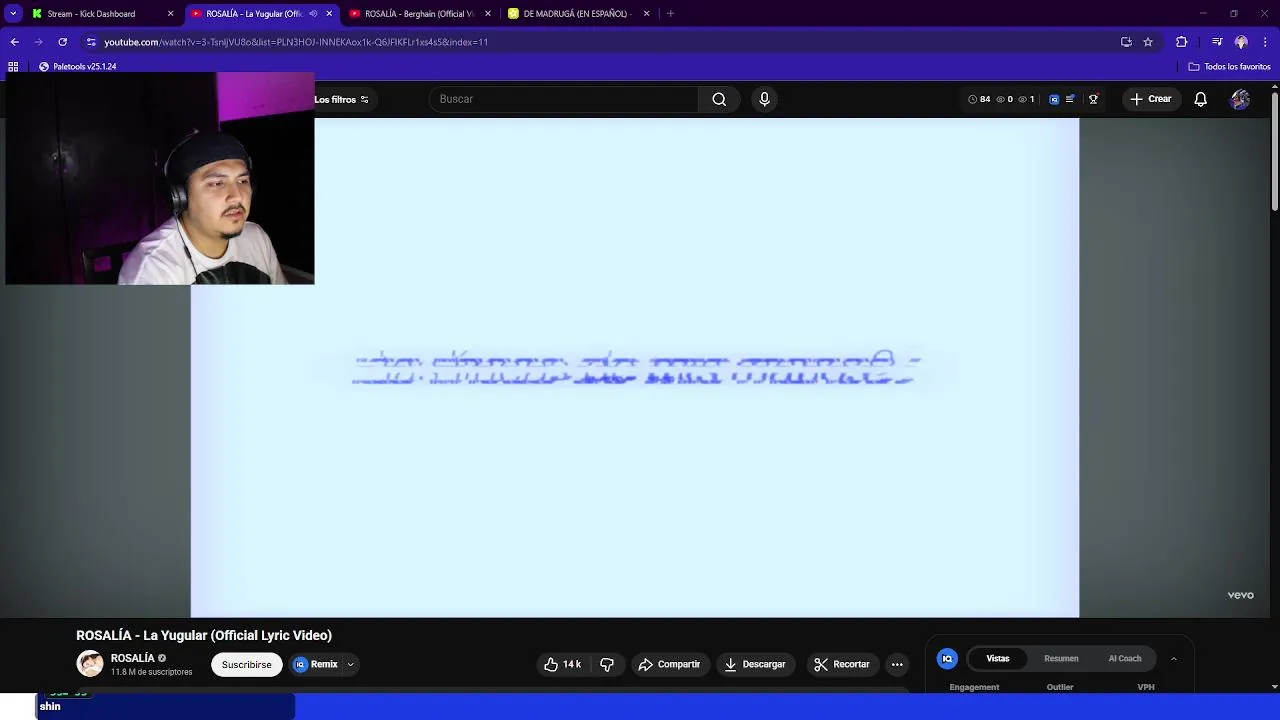Select the Vistas tab in vidIQ
Image resolution: width=1280 pixels, height=720 pixels.
998,658
